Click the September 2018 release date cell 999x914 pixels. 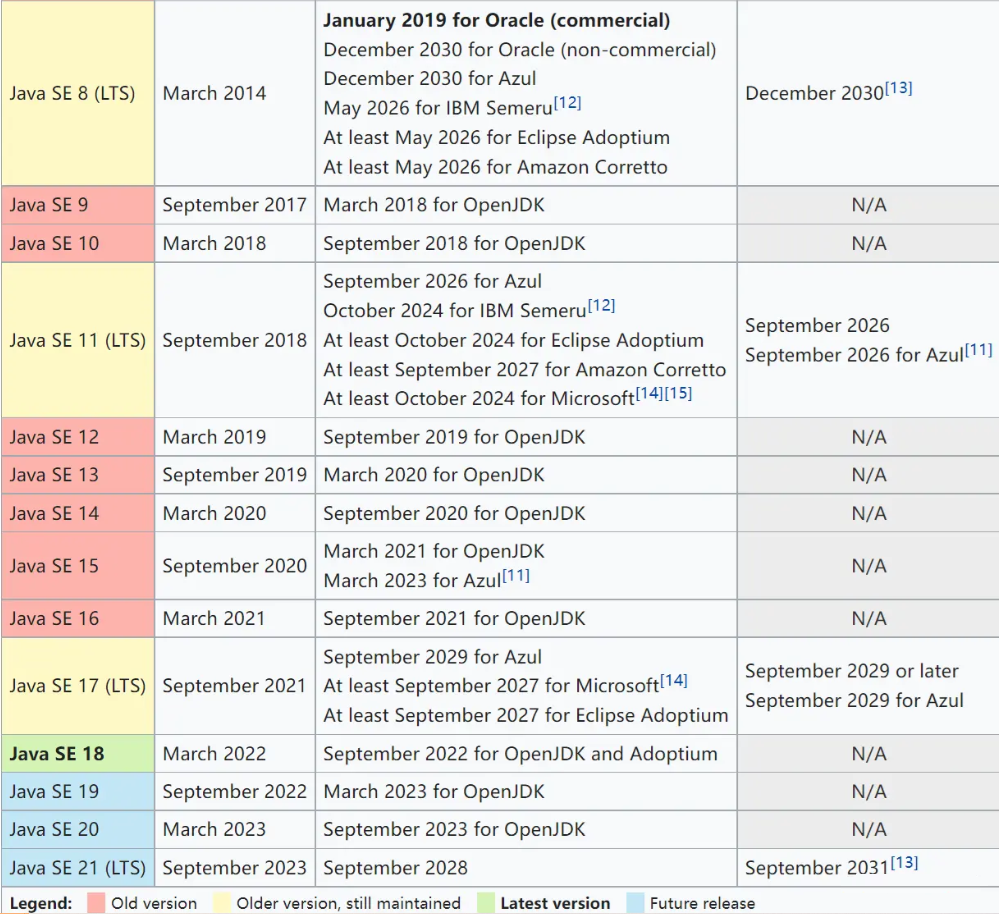click(x=234, y=340)
